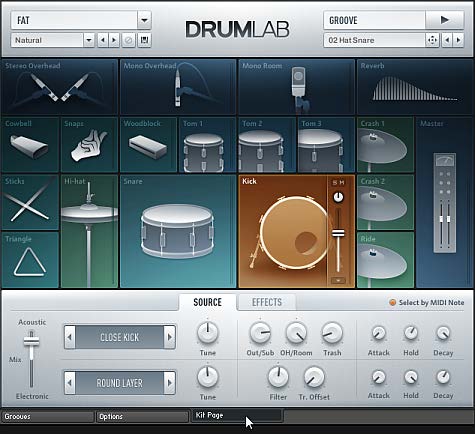Select next layer after ROUND LAYER

[x=169, y=383]
